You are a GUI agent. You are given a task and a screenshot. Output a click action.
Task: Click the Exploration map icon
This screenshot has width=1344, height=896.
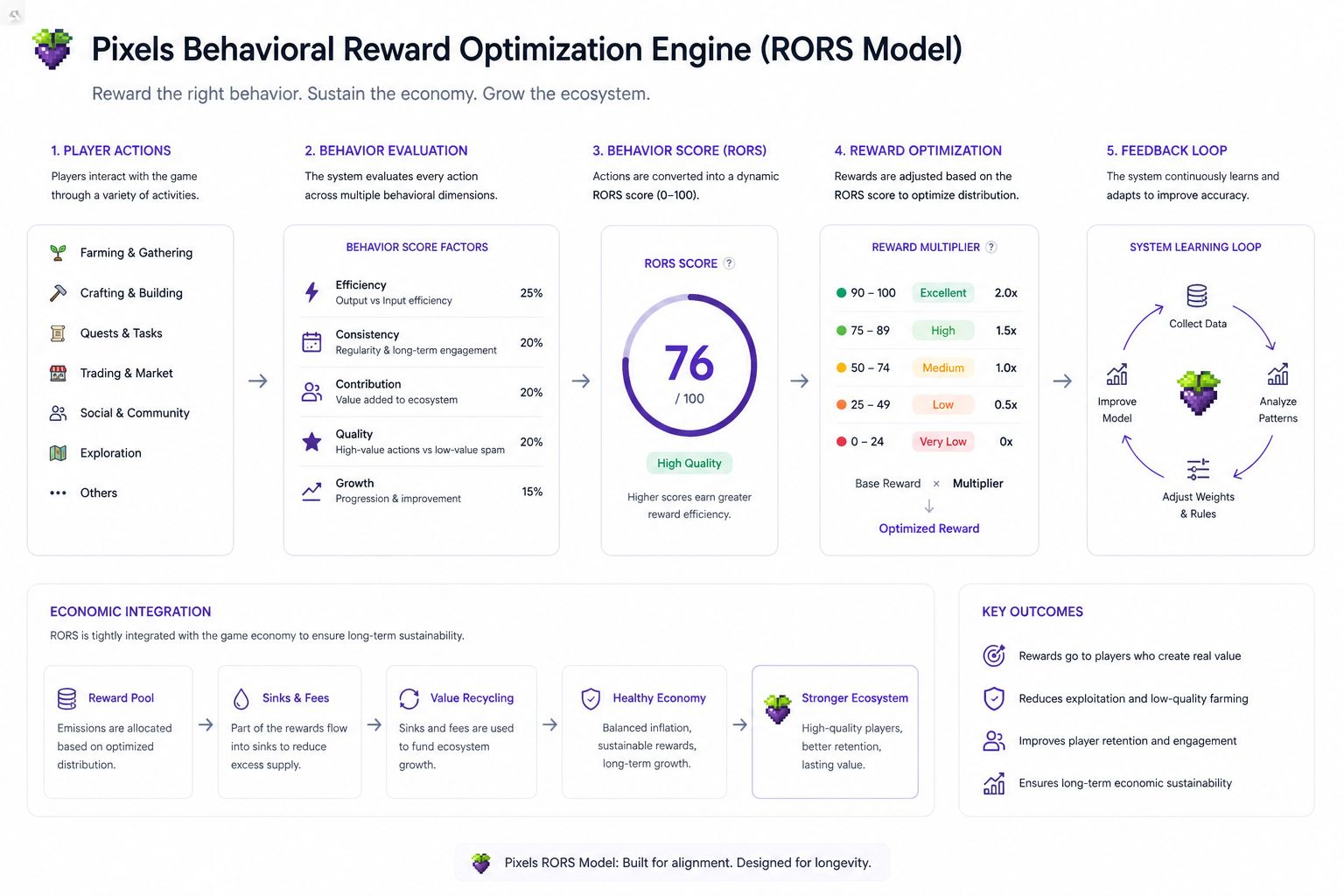tap(58, 453)
